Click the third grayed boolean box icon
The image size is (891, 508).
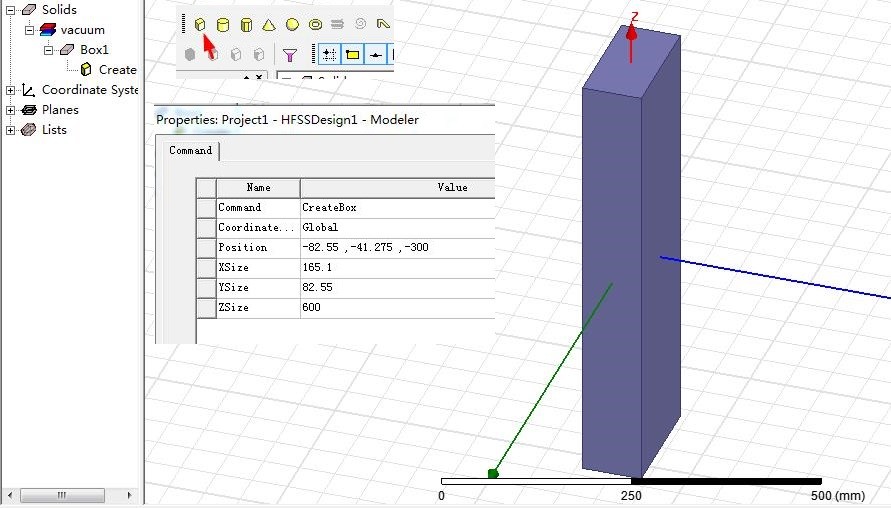coord(236,55)
